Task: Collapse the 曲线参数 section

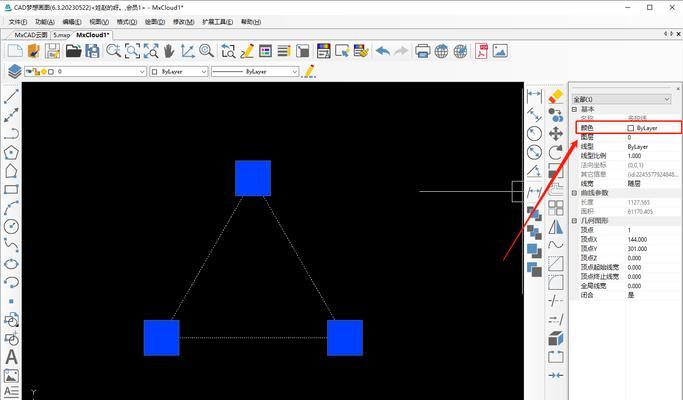Action: tap(575, 193)
